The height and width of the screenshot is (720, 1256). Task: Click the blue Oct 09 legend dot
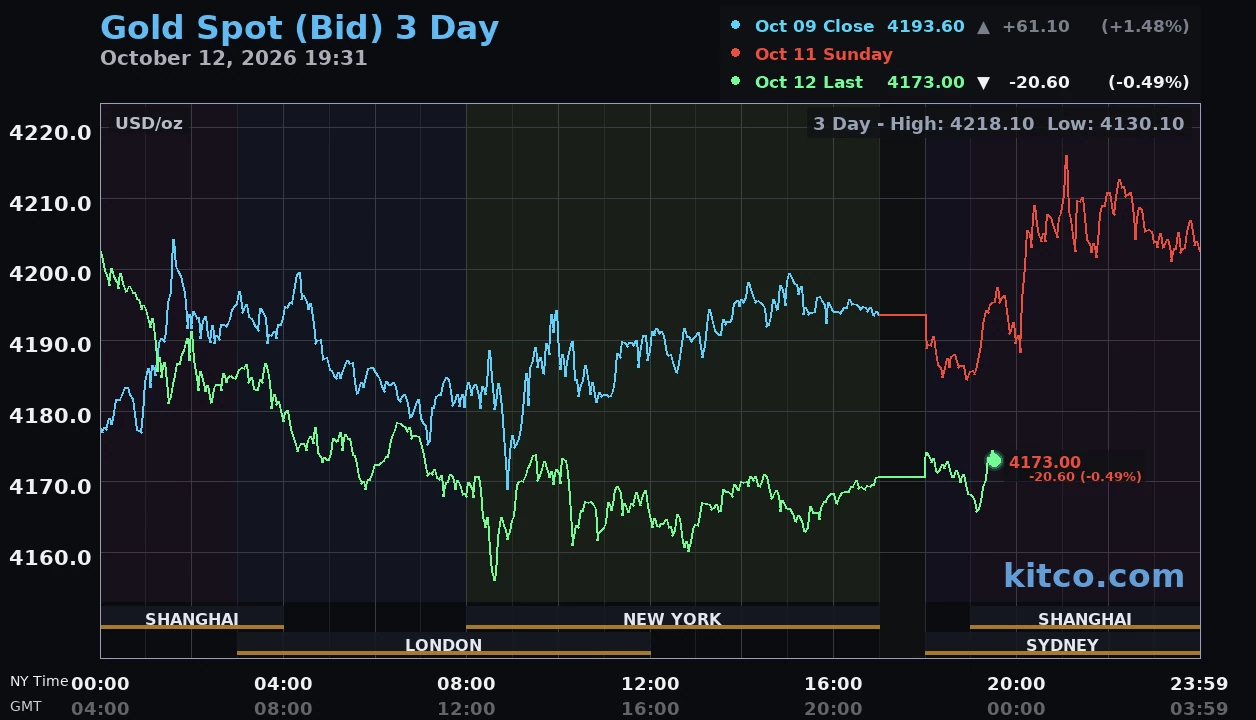(x=736, y=26)
